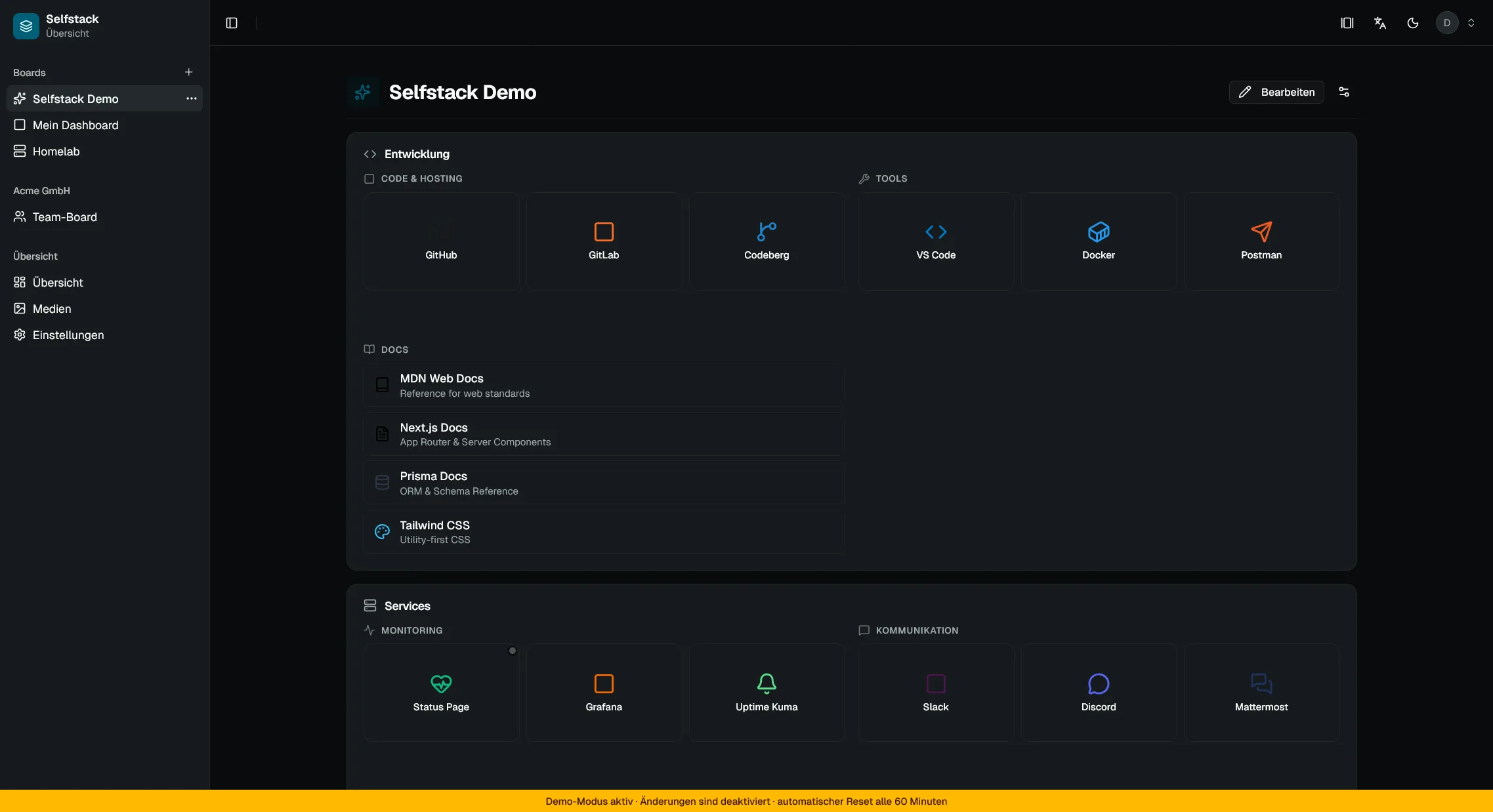Launch the VS Code tile
The image size is (1493, 812).
936,241
